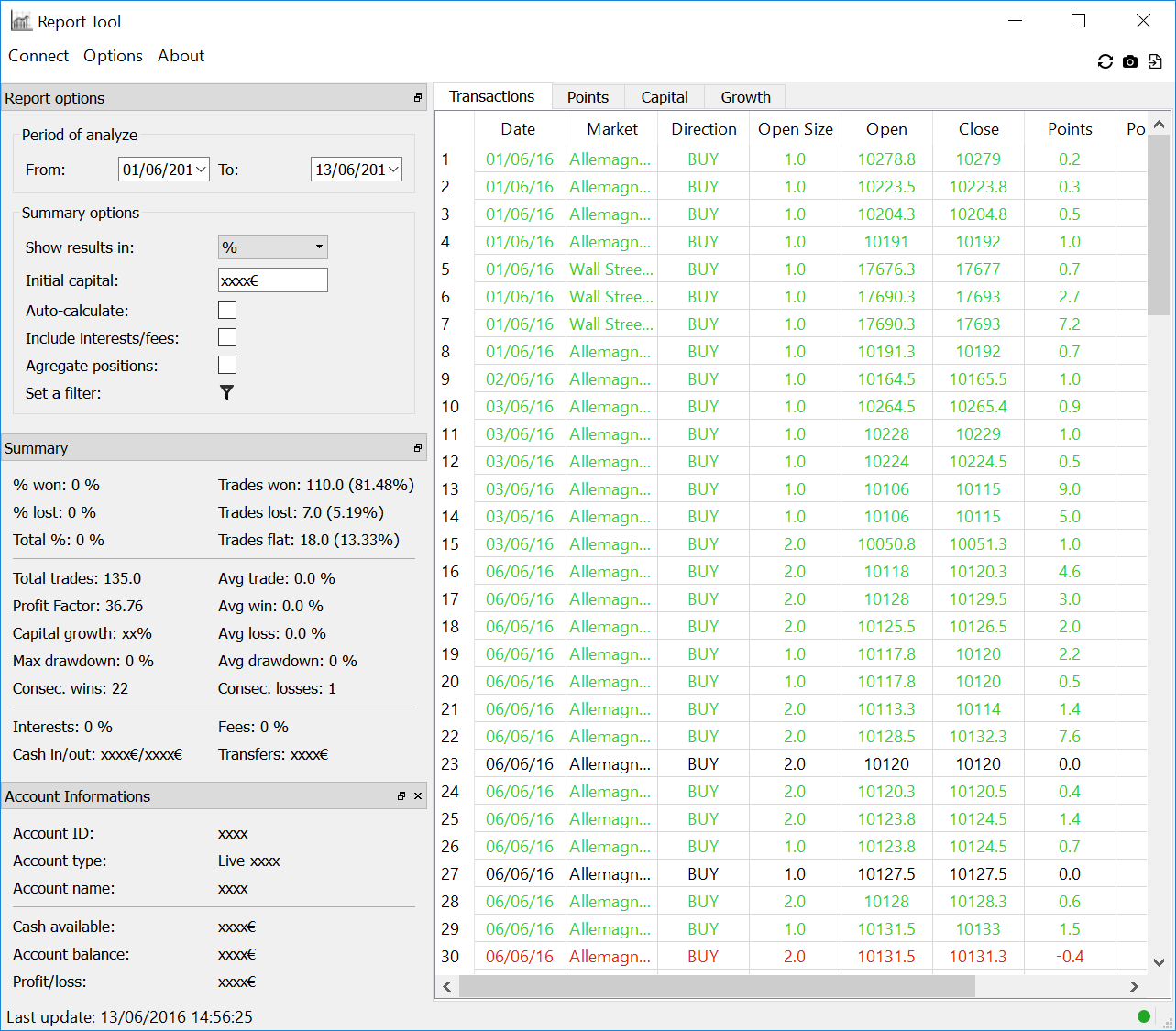The width and height of the screenshot is (1176, 1031).
Task: Check Include interests/fees option
Action: click(x=227, y=337)
